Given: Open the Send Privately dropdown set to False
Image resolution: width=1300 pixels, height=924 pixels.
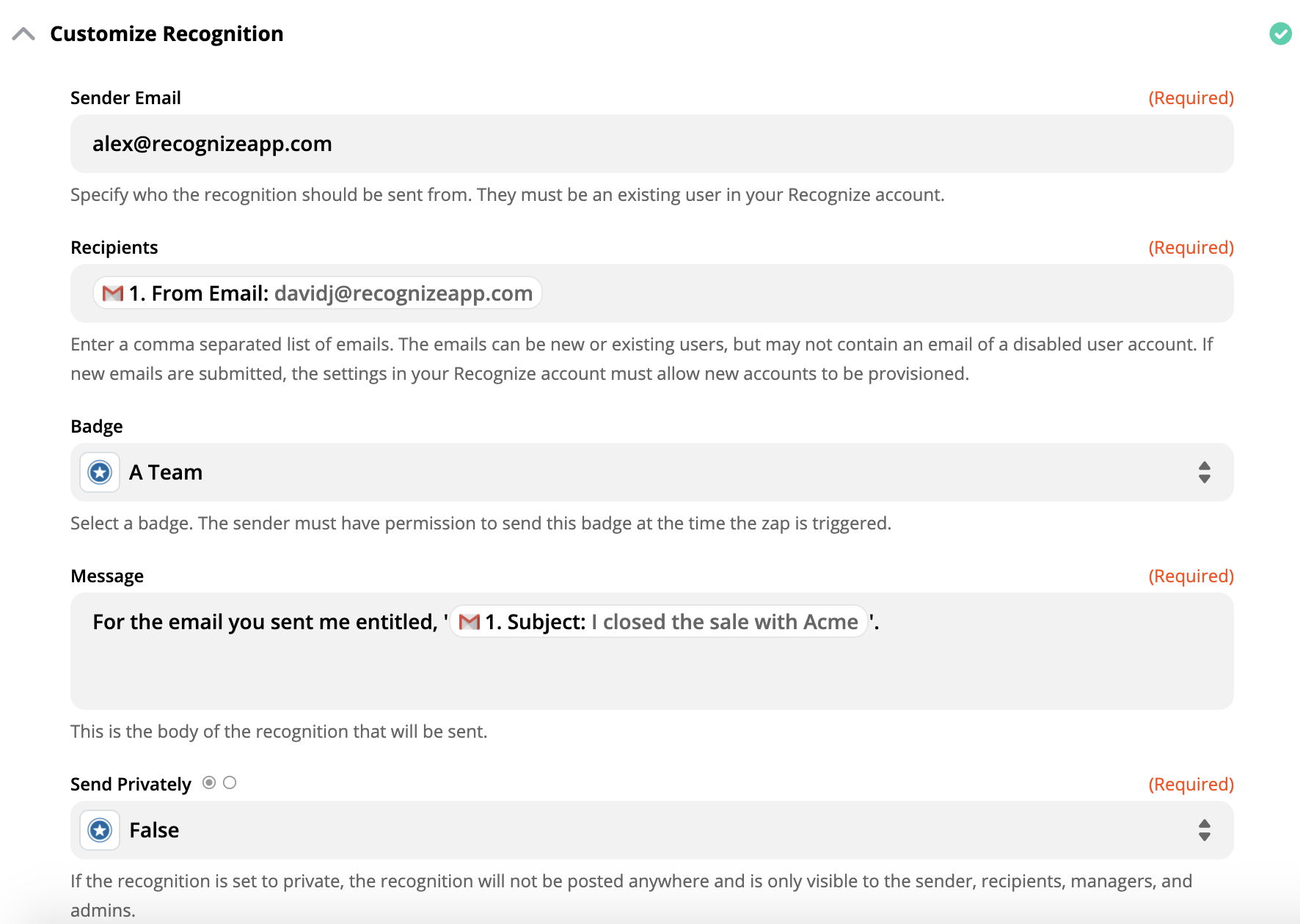Looking at the screenshot, I should click(x=650, y=830).
